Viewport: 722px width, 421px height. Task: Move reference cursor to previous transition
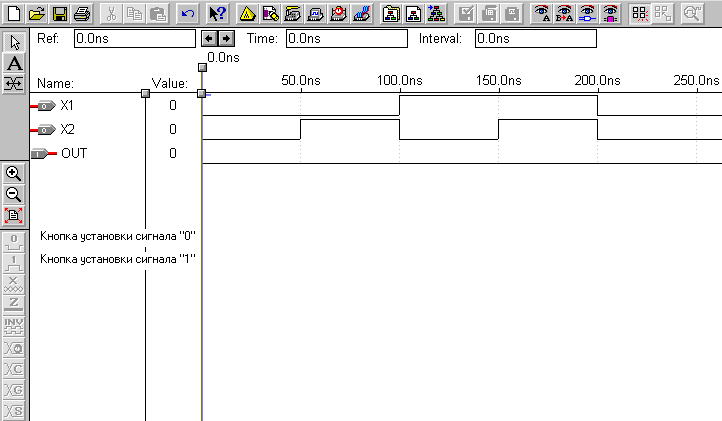click(x=210, y=39)
